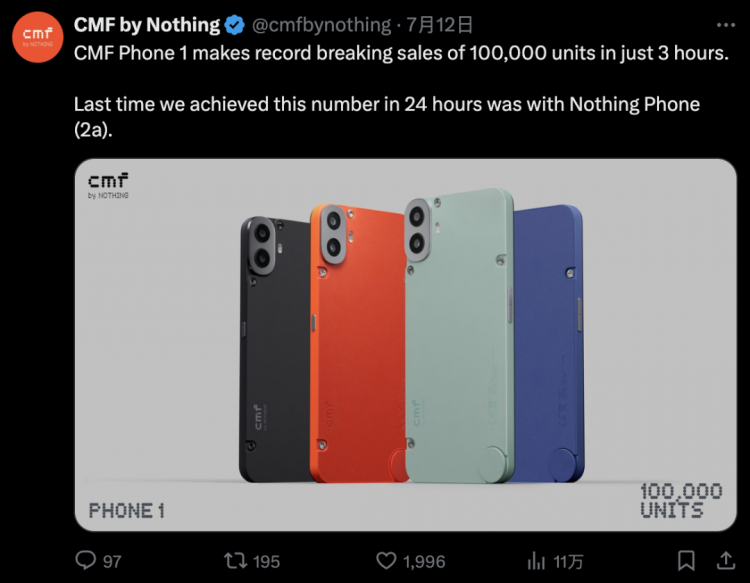
Task: Bookmark this post with the bookmark icon
Action: [x=686, y=560]
